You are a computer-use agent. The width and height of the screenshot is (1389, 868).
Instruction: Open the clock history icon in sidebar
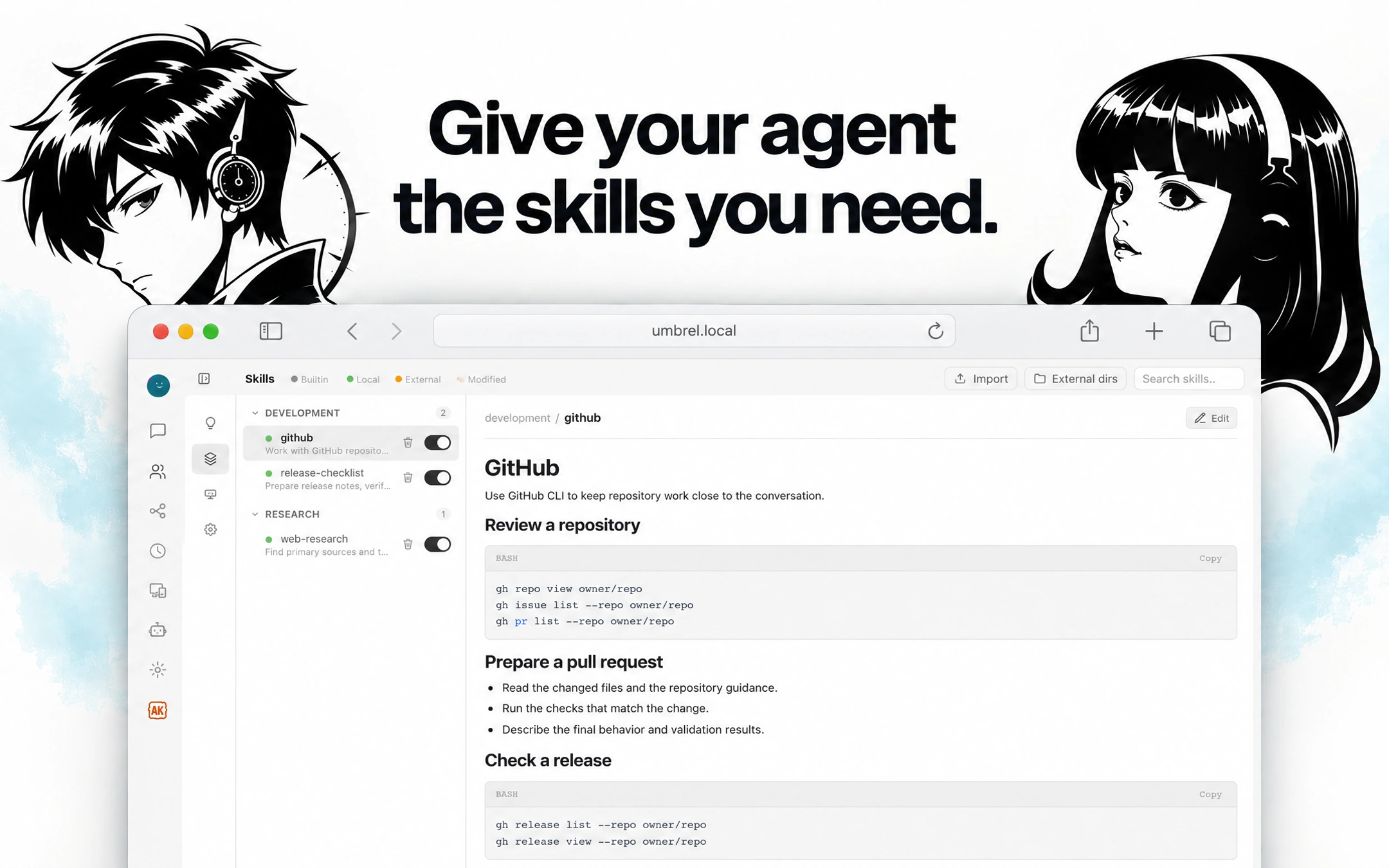(158, 551)
